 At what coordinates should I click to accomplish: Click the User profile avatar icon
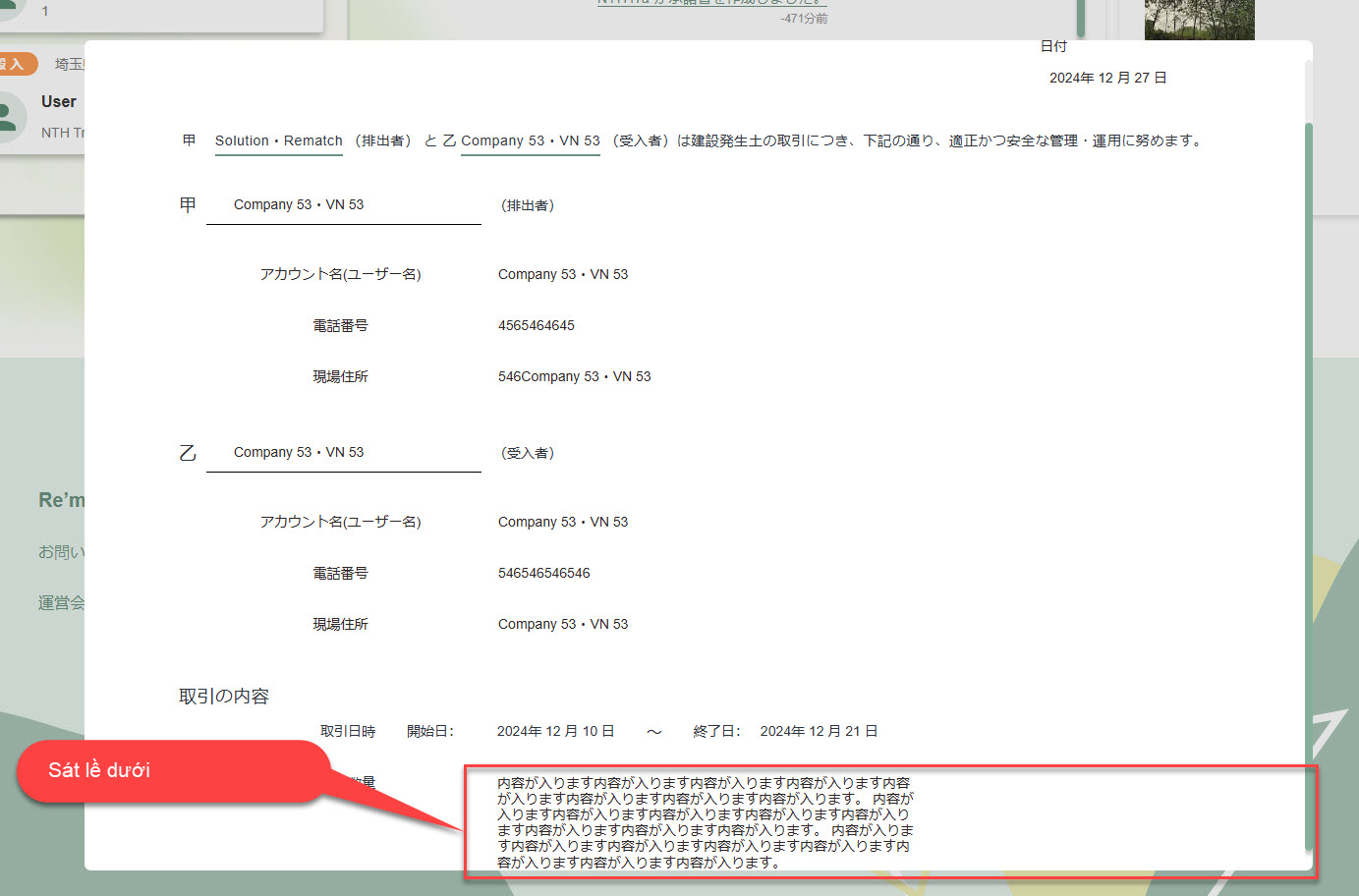10,116
